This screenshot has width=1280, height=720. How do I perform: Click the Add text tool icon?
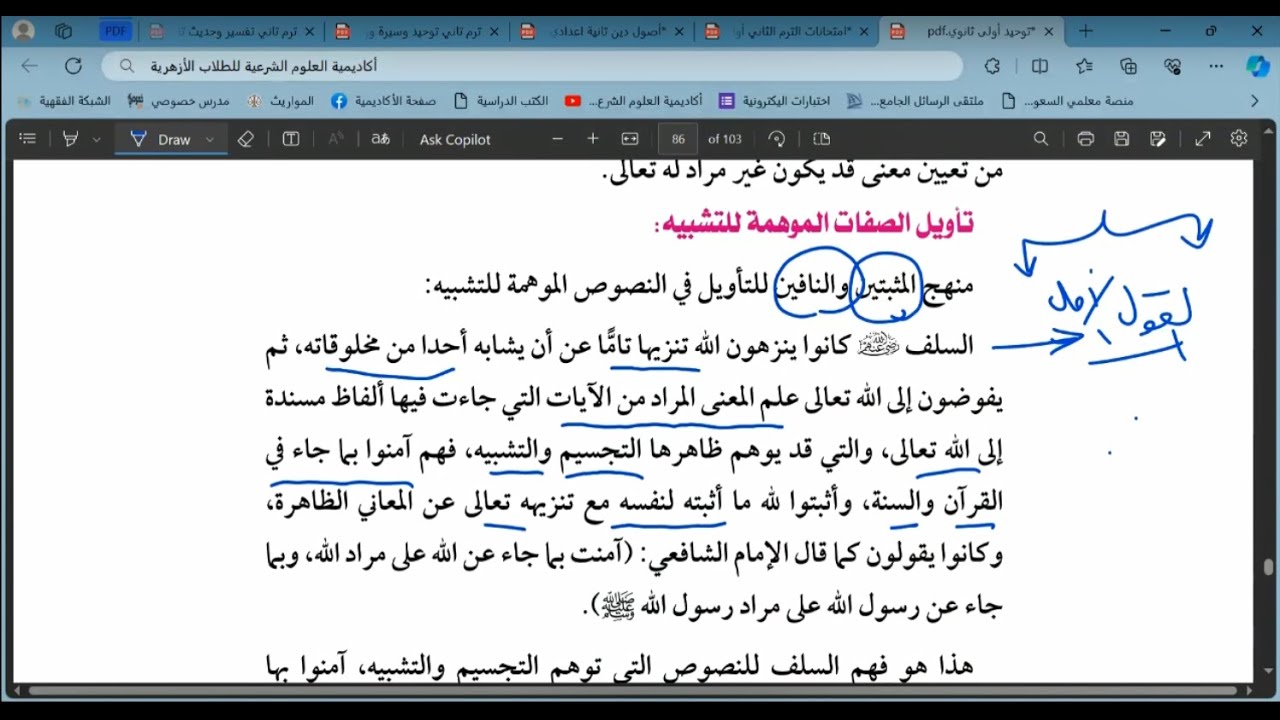[x=291, y=139]
